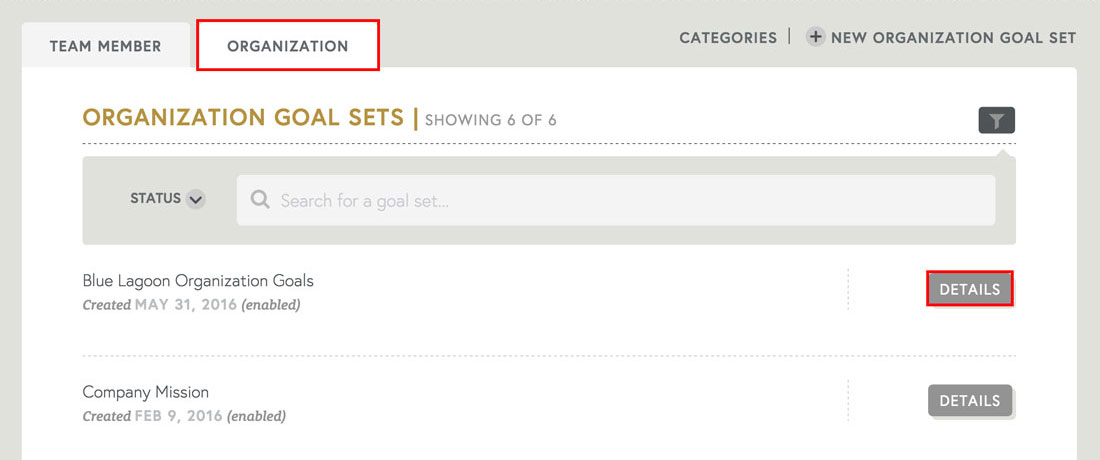The image size is (1100, 460).
Task: Select the Blue Lagoon Organization Goals title
Action: click(x=198, y=280)
